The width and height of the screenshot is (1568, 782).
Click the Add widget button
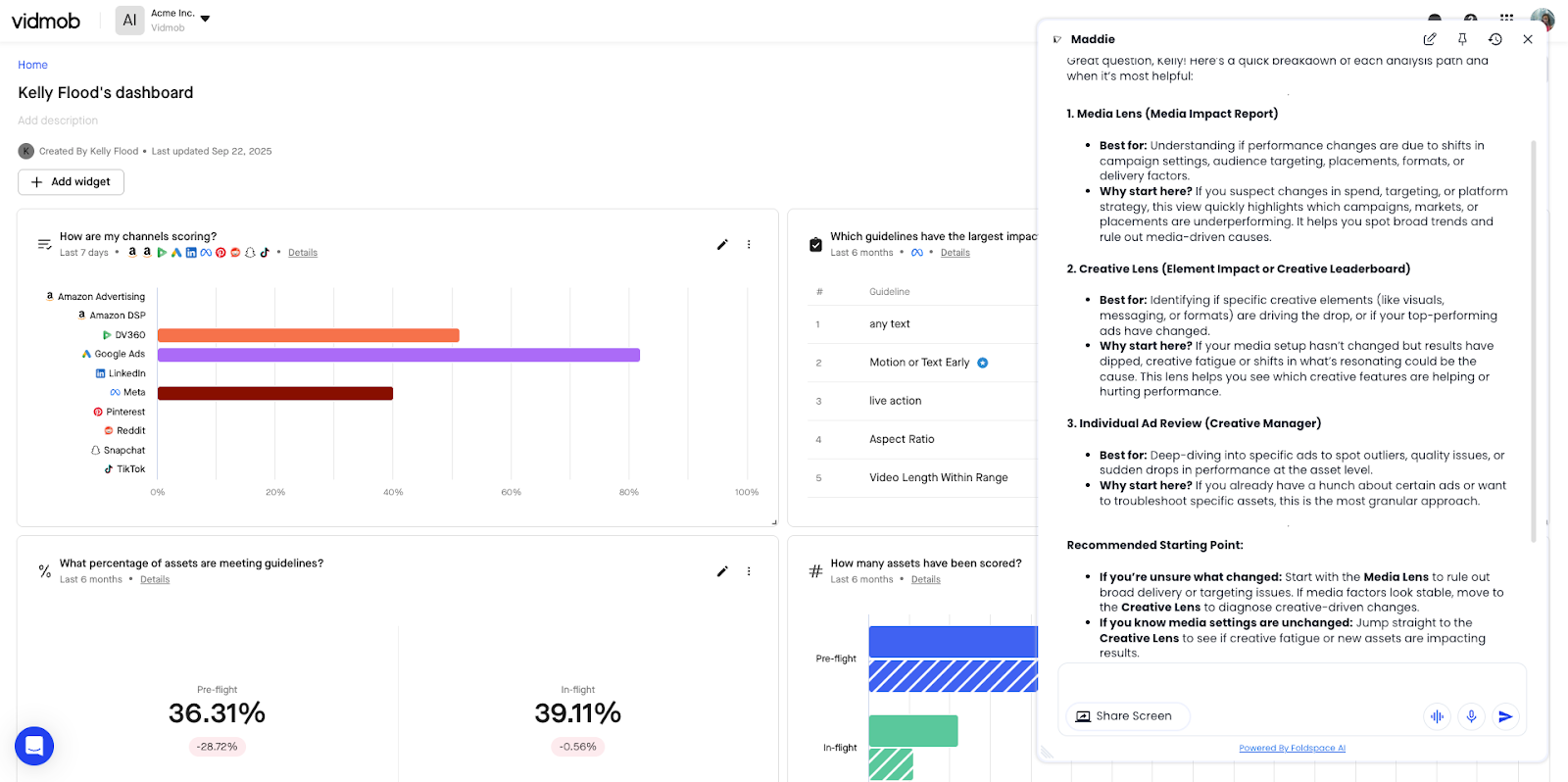pos(71,182)
